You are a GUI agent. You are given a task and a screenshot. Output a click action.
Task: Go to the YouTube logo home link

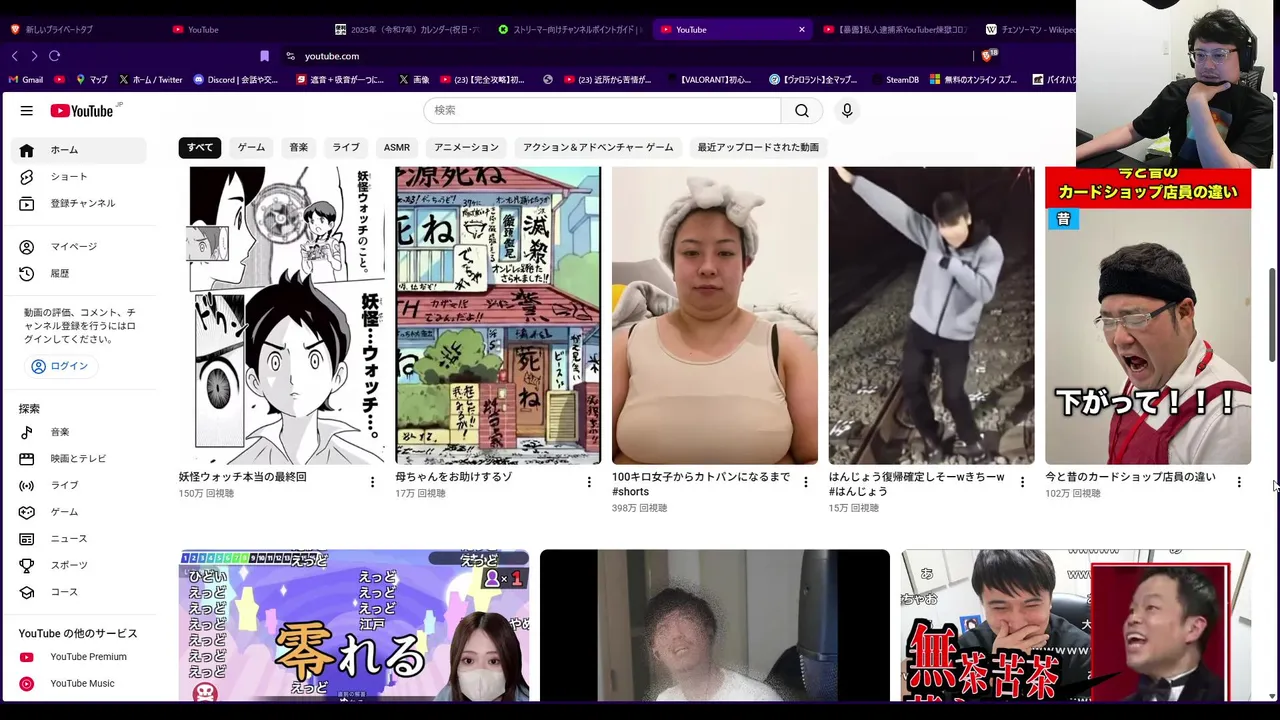[83, 111]
